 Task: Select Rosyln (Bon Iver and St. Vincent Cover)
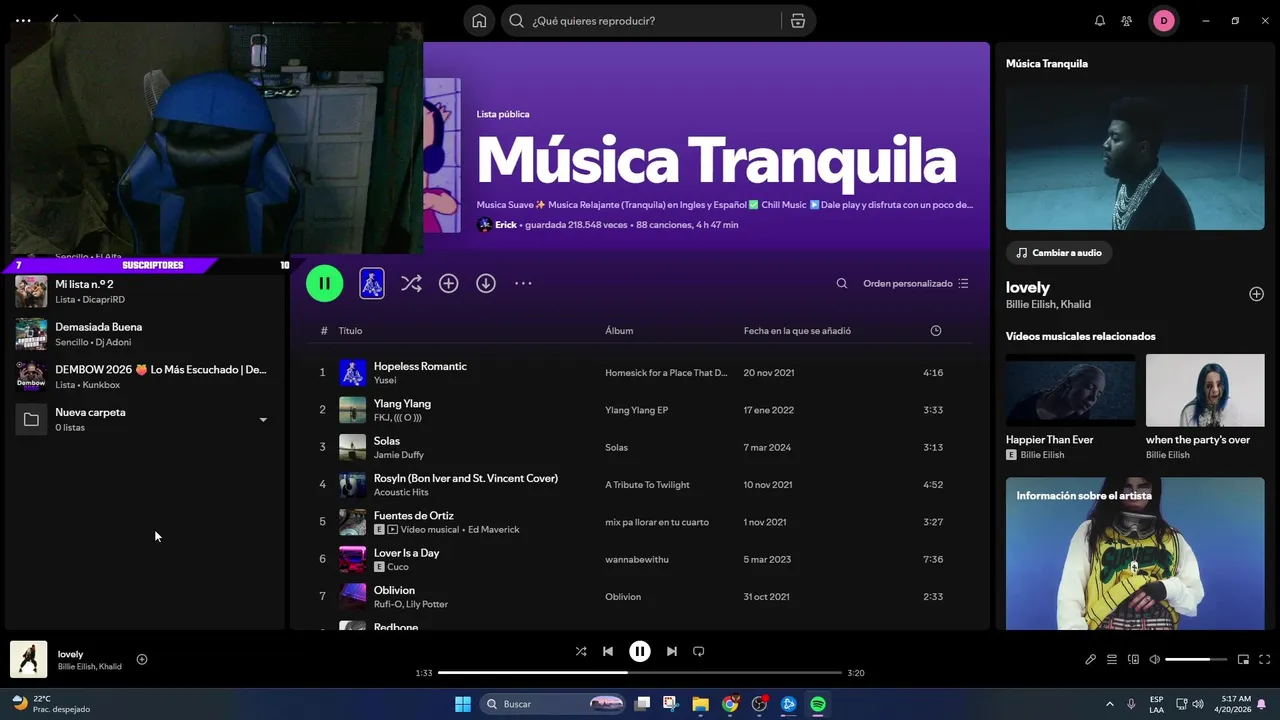[465, 478]
